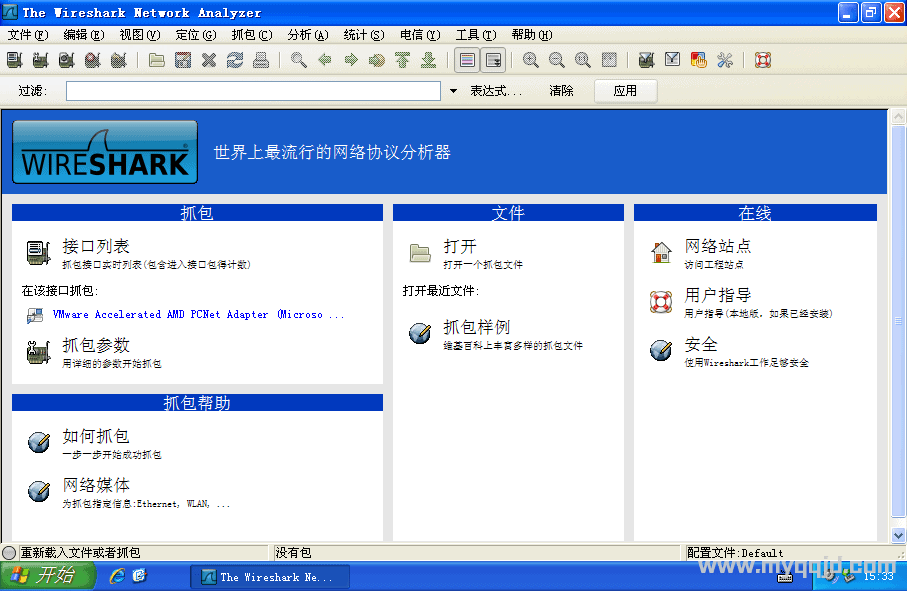Stop the running capture toolbar icon

(93, 60)
